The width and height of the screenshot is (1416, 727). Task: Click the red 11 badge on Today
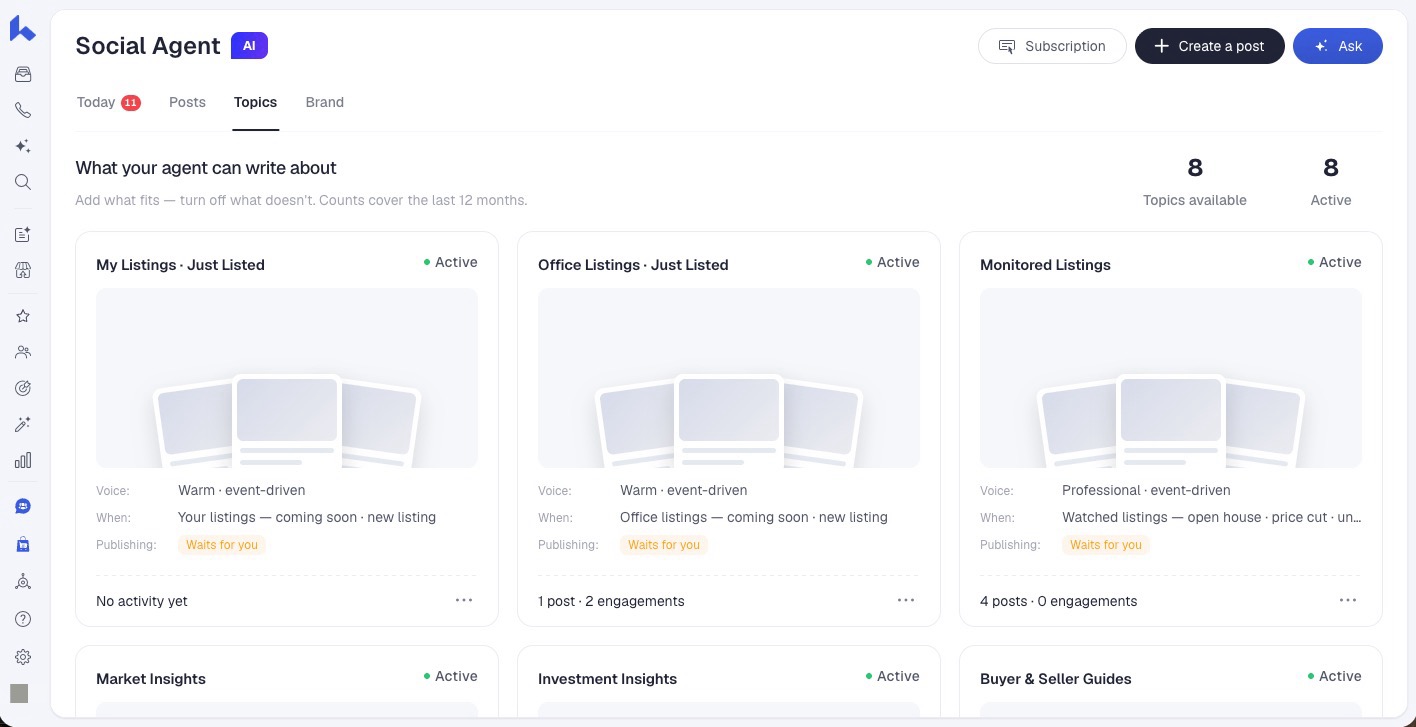[131, 102]
